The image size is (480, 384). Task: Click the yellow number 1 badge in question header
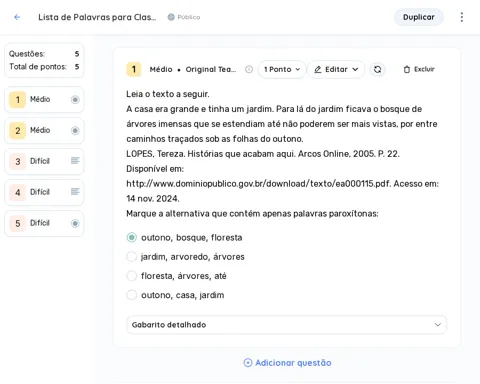click(134, 69)
